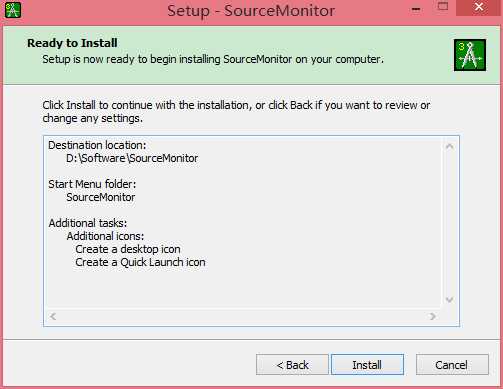Minimize the Setup window

point(416,9)
